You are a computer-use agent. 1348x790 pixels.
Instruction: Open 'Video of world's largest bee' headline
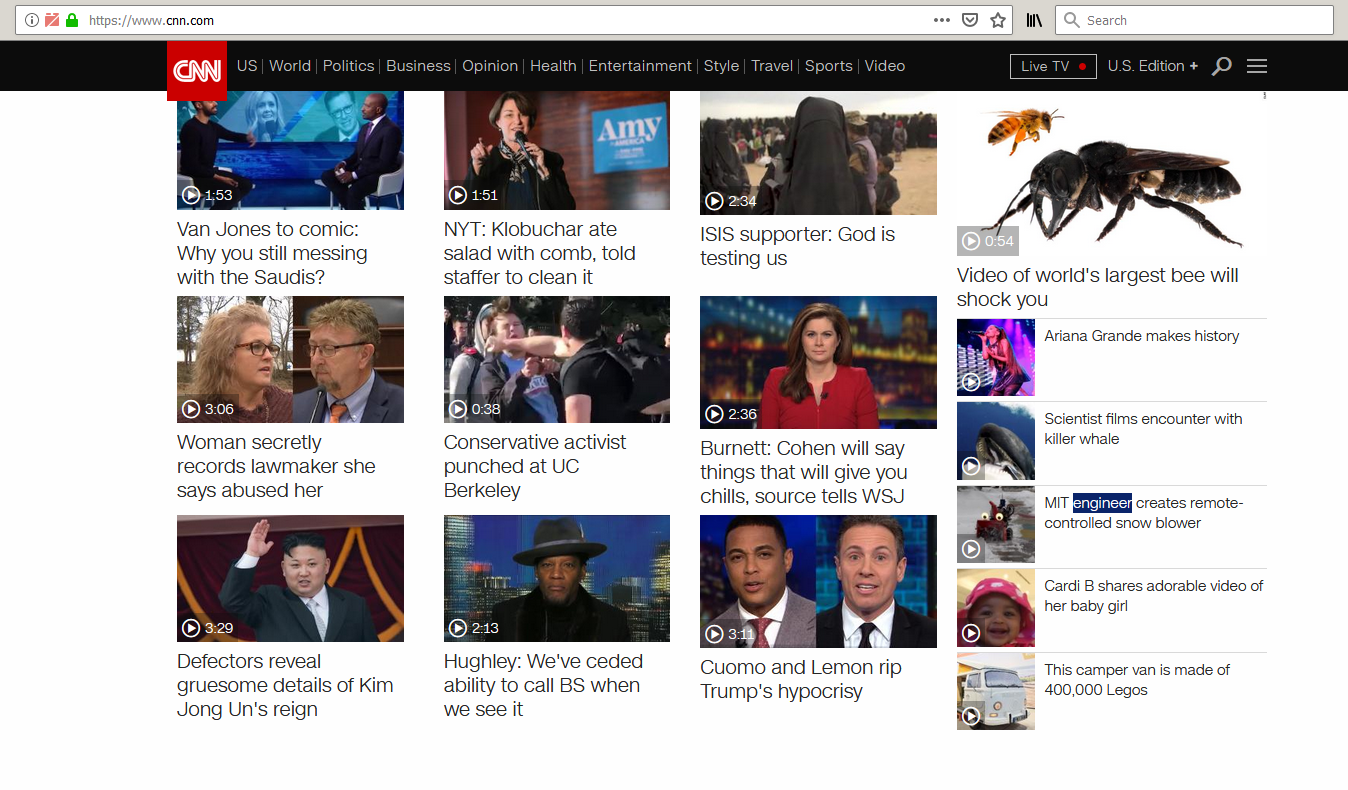(1098, 287)
